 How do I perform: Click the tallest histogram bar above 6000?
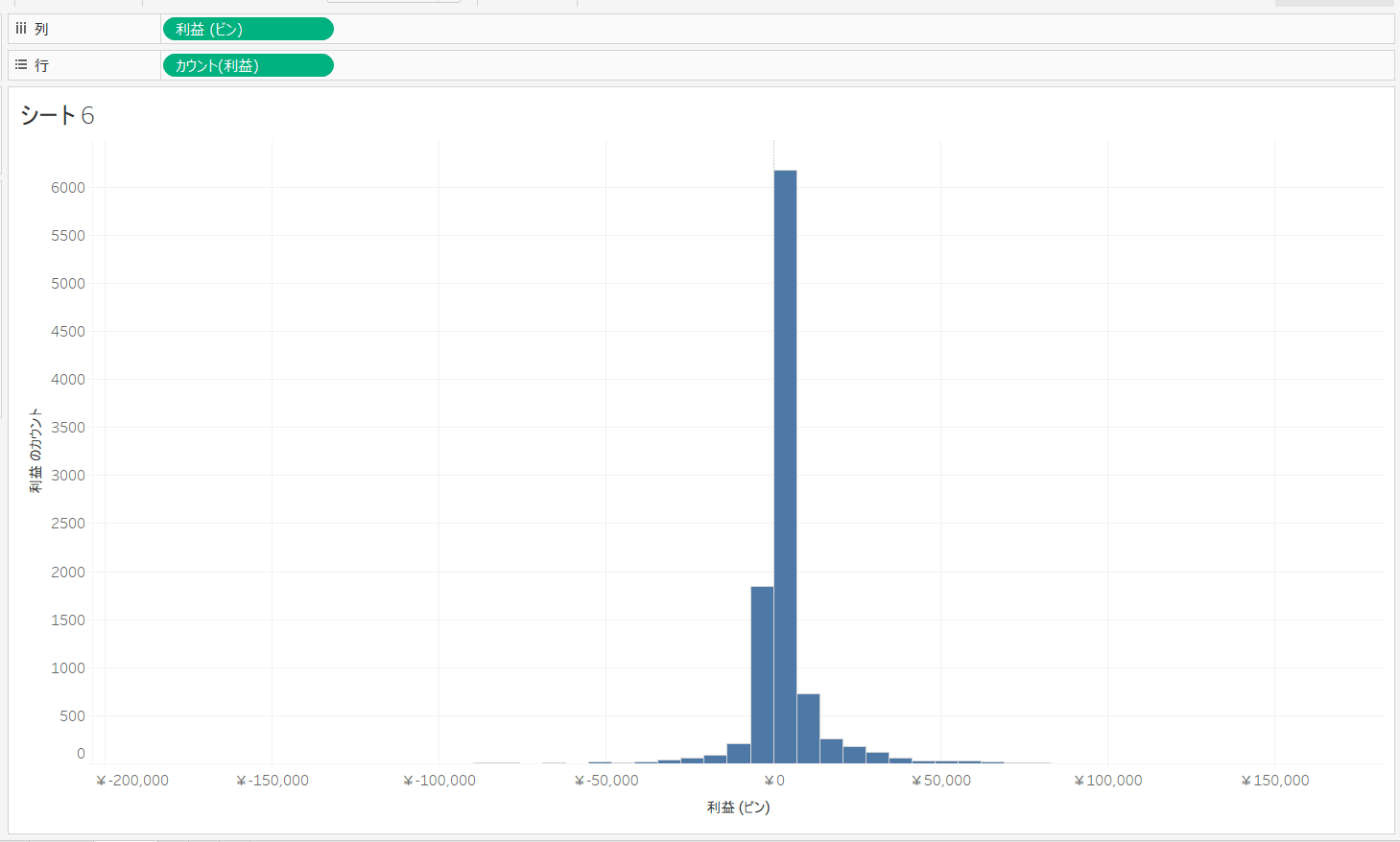785,466
